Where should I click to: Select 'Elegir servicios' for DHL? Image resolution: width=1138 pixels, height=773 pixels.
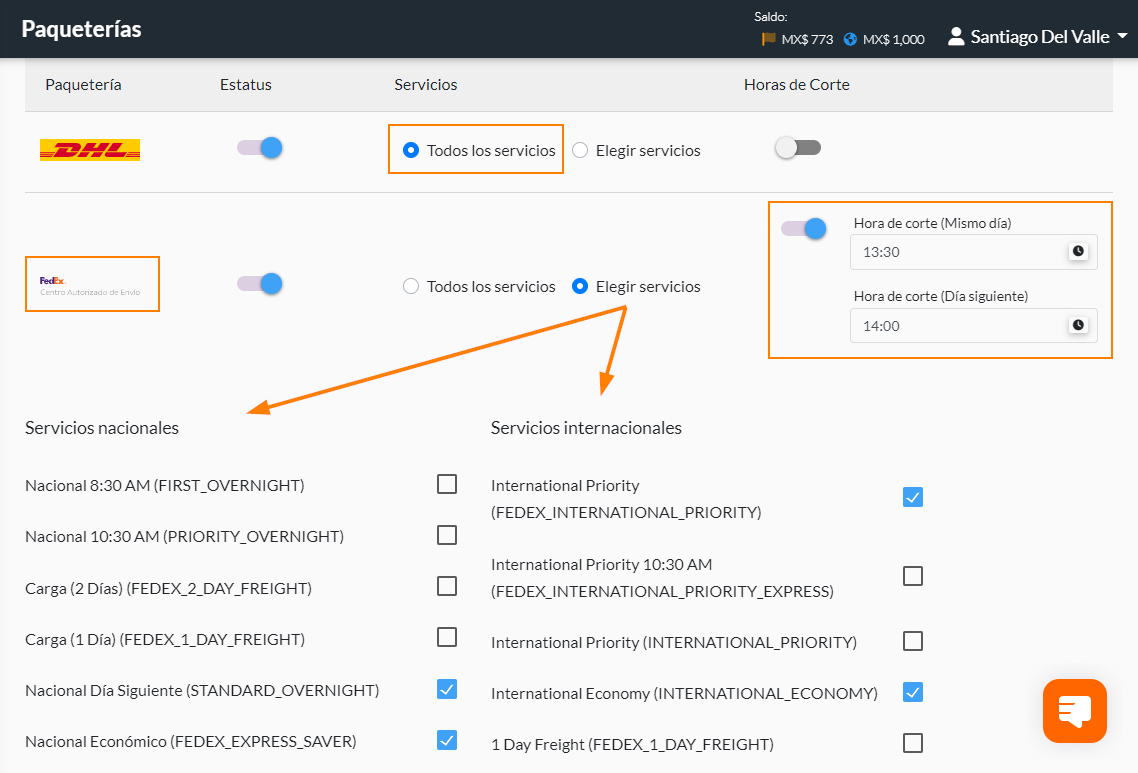point(580,151)
